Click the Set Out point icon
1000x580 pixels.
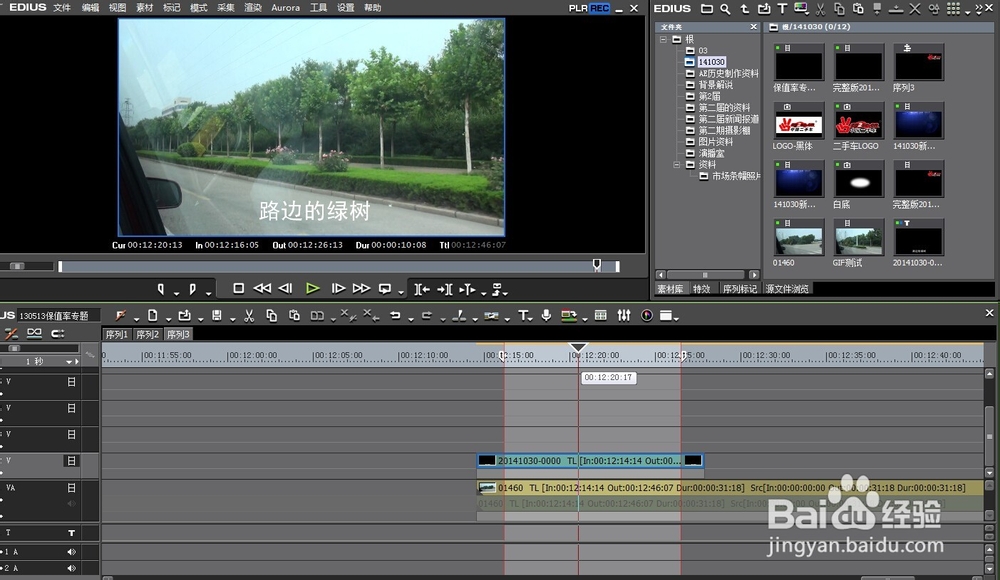point(193,289)
